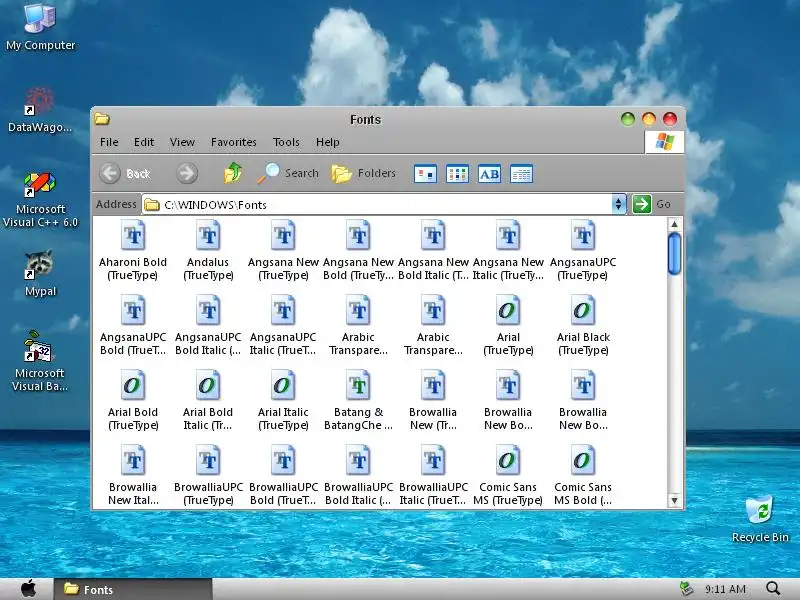Select the Arial (TrueType) font
This screenshot has height=600, width=800.
508,326
